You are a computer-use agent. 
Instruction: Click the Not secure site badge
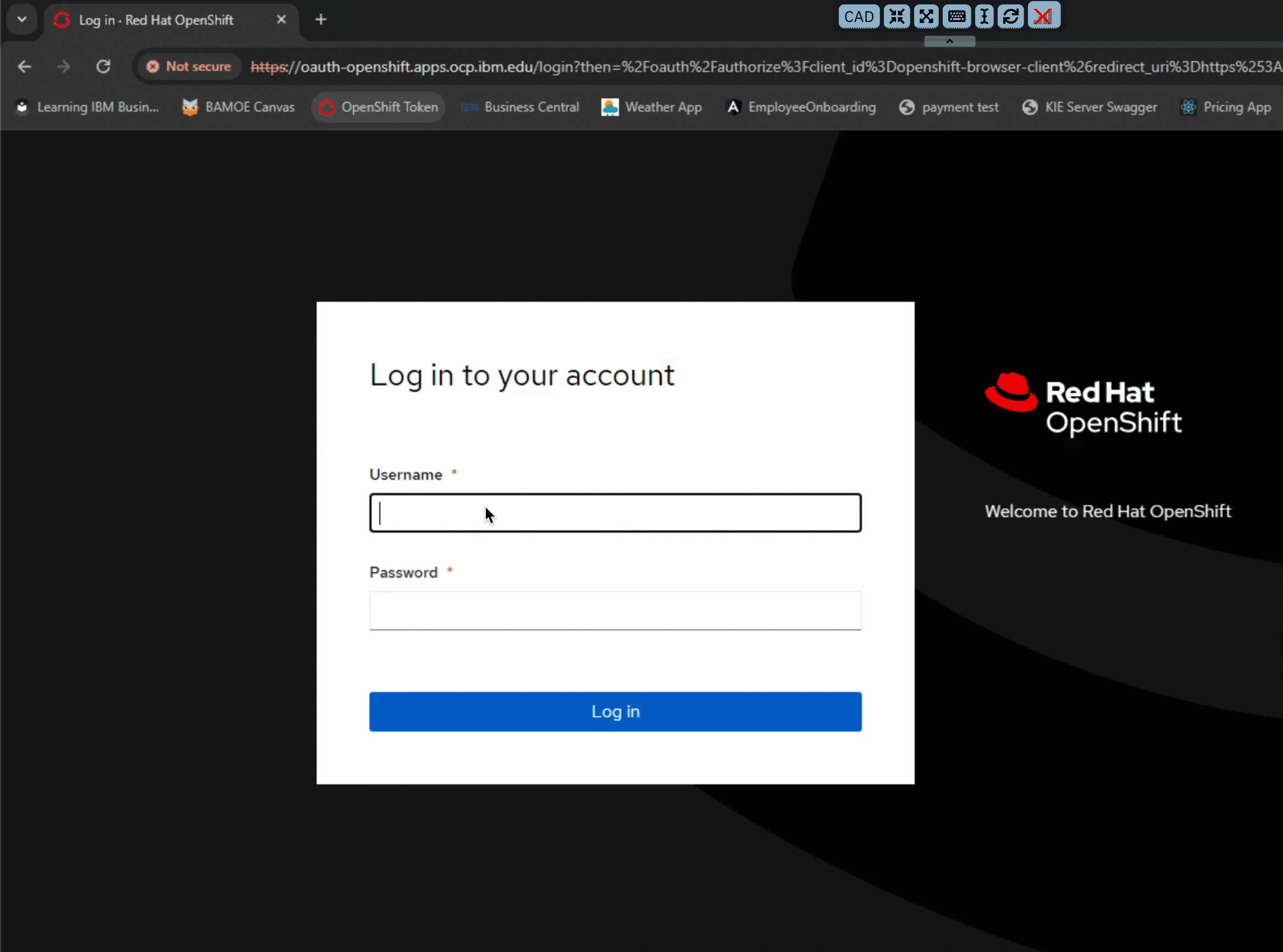[189, 67]
